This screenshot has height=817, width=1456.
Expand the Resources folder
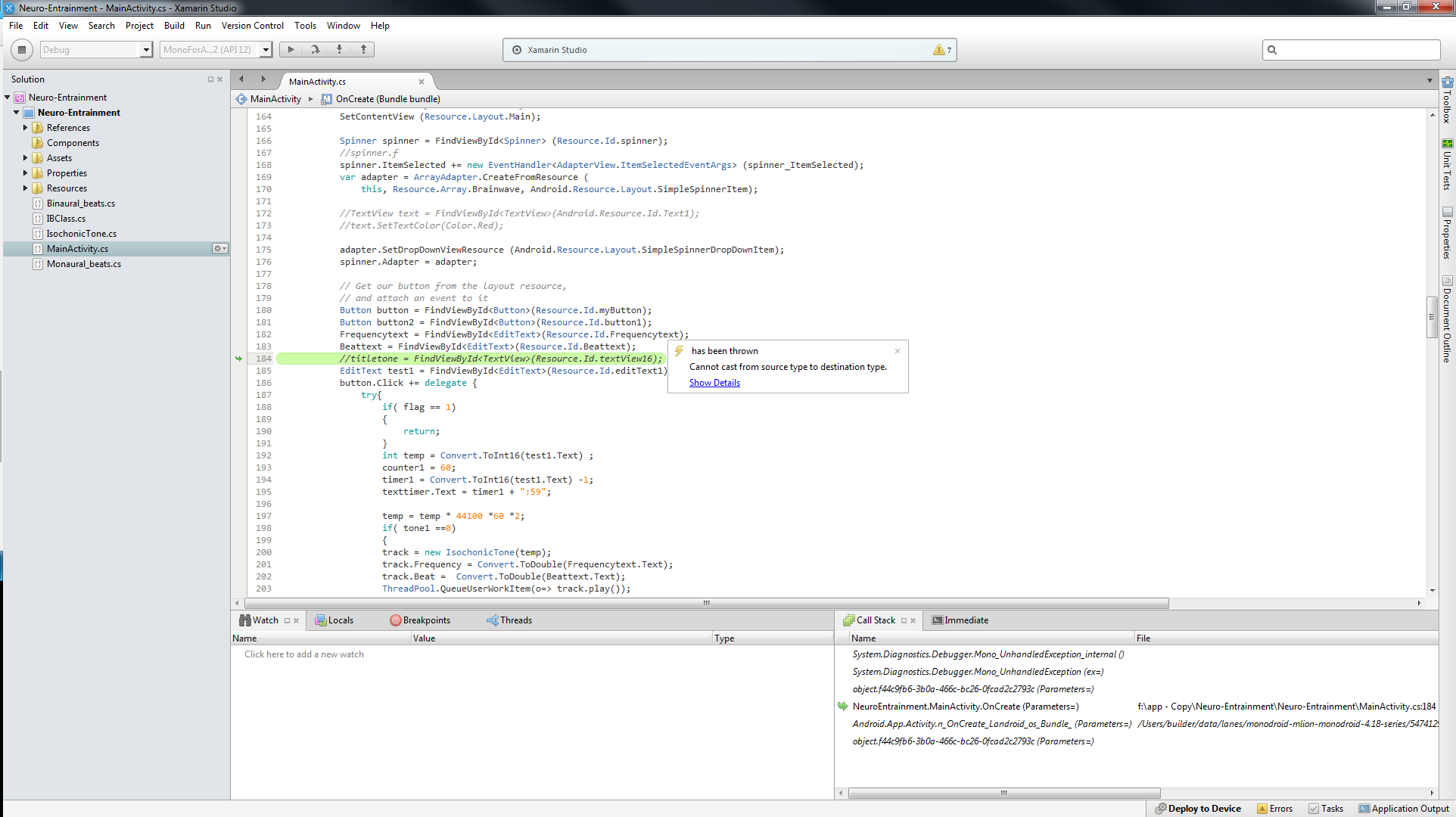click(x=25, y=188)
